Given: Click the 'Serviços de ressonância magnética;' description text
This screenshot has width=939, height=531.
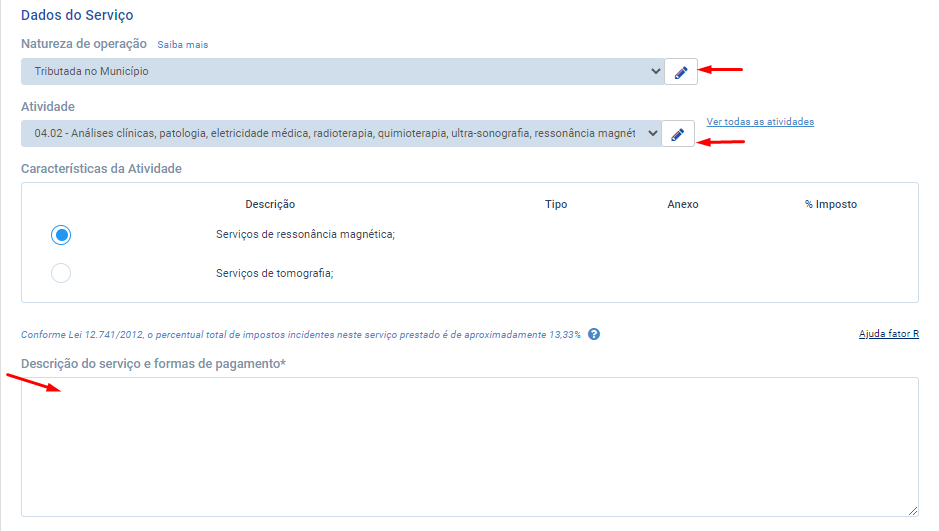Looking at the screenshot, I should 305,235.
